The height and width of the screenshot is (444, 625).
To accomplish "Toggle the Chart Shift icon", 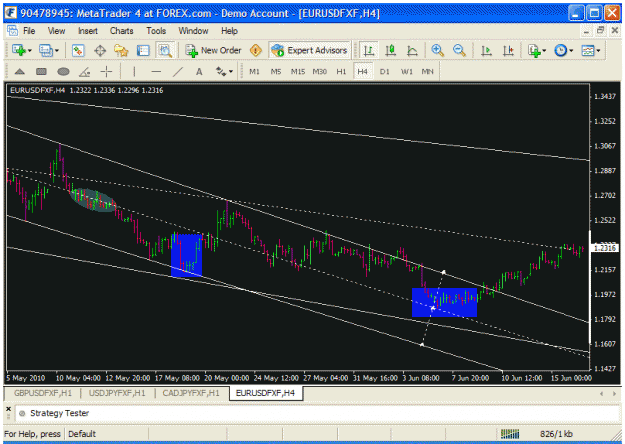I will [508, 51].
